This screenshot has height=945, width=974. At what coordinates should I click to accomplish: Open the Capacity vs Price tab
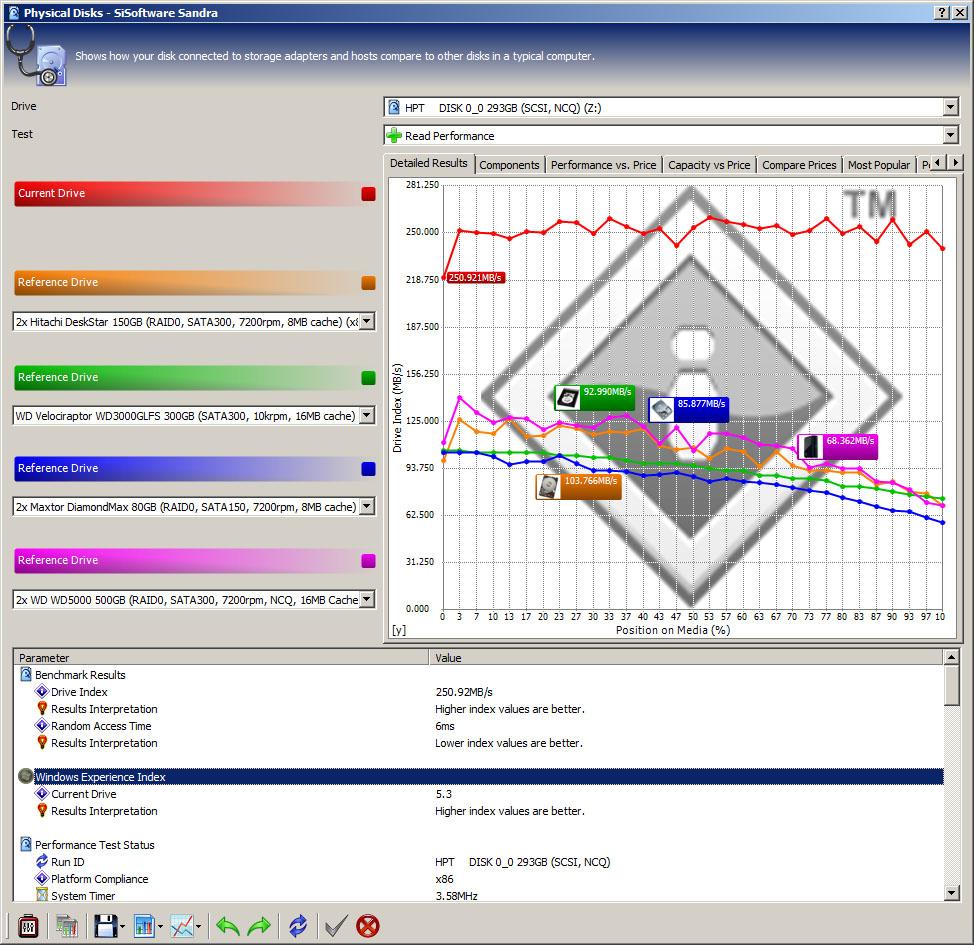coord(709,165)
